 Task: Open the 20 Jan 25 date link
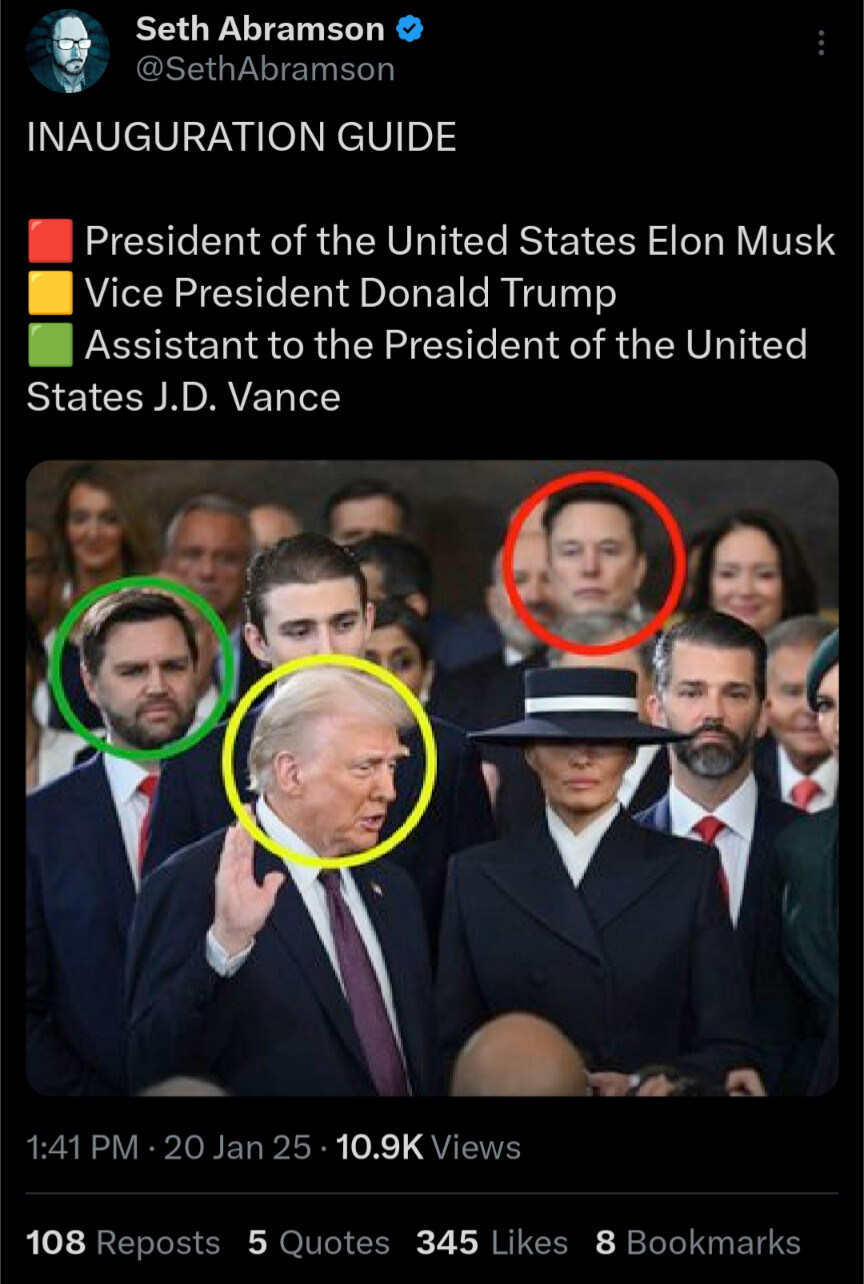click(x=237, y=1147)
